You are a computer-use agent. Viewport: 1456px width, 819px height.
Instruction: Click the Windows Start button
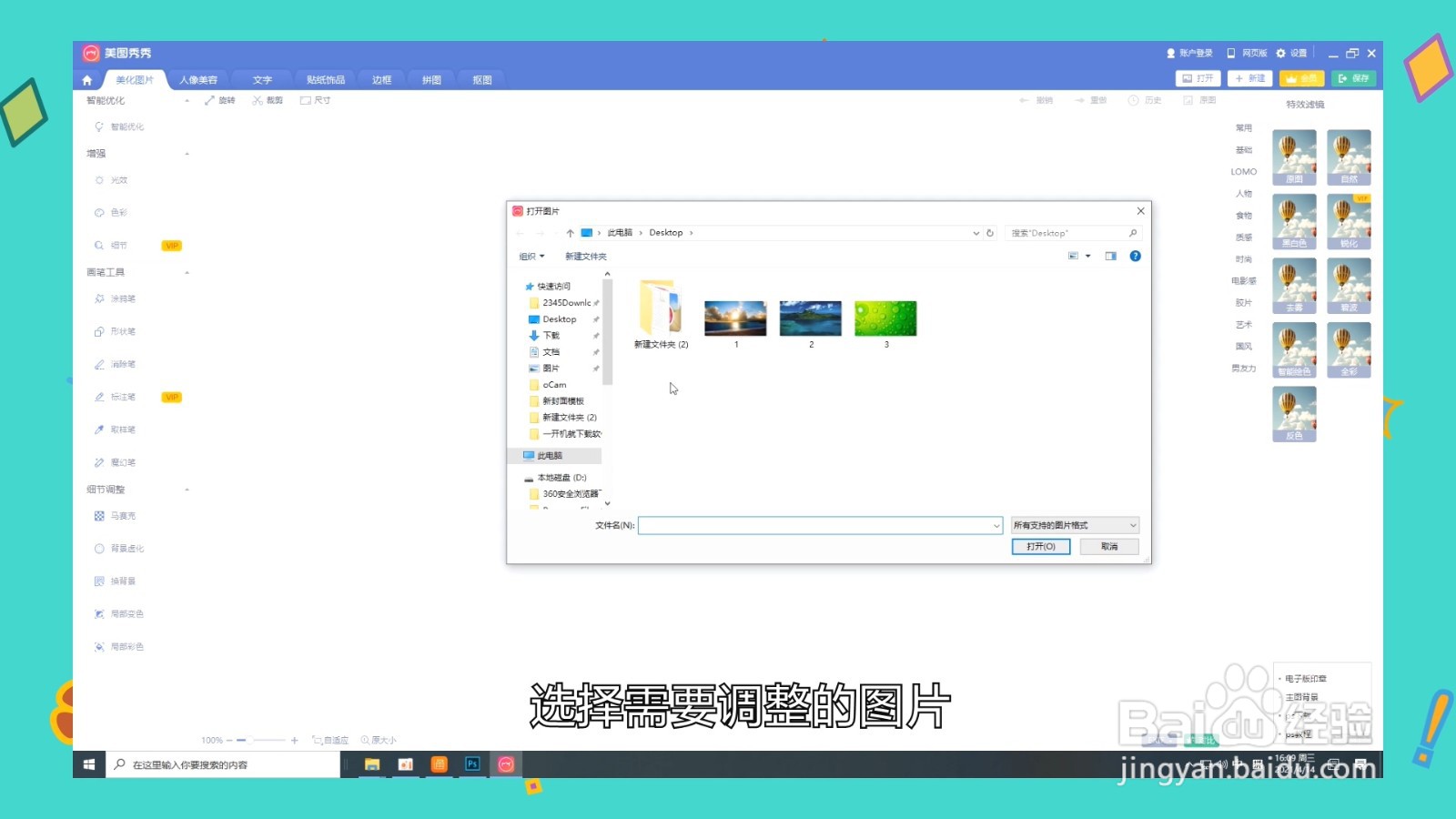89,764
